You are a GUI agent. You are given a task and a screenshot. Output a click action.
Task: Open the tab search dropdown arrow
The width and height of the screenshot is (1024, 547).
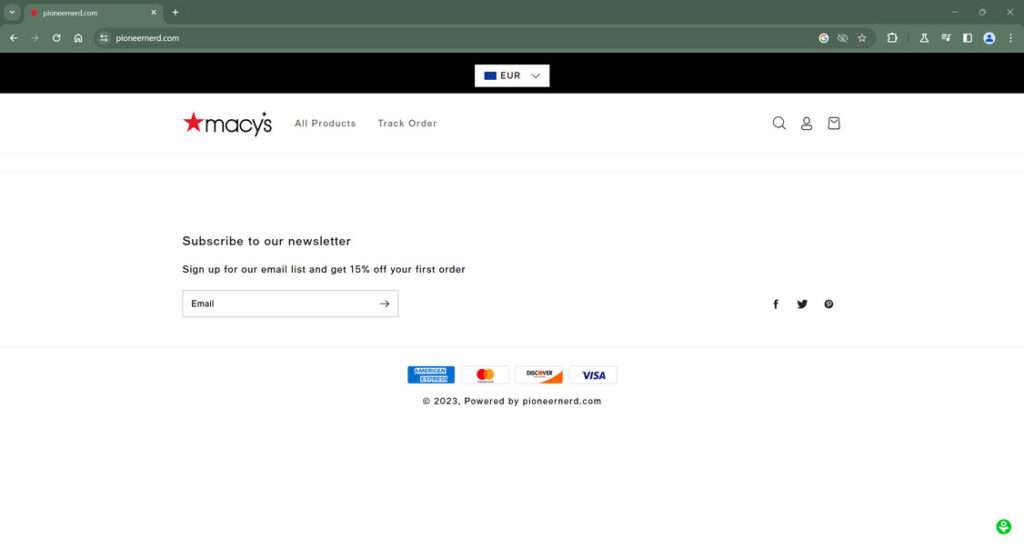(x=12, y=12)
